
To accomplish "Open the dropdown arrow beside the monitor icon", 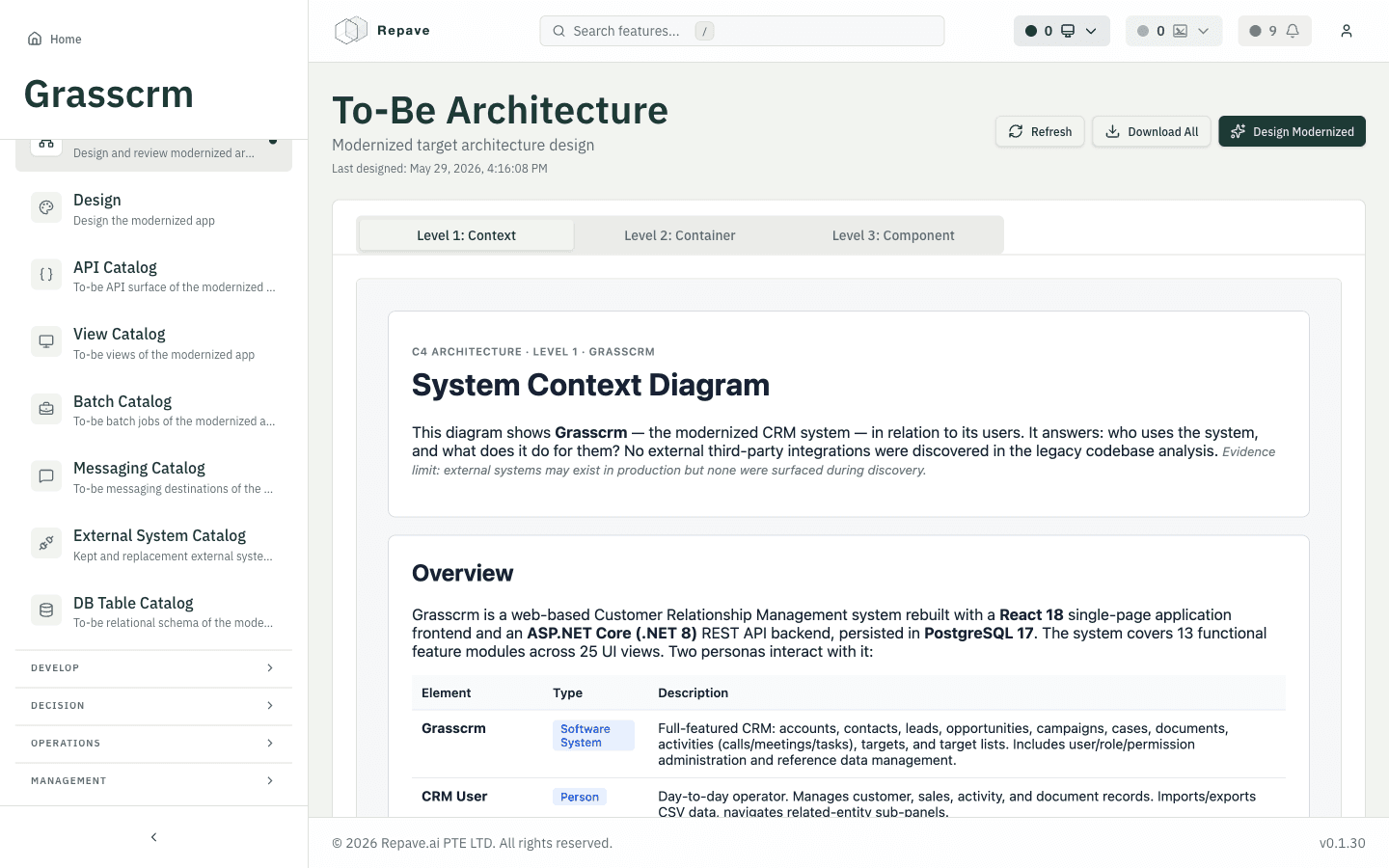I will 1091,31.
